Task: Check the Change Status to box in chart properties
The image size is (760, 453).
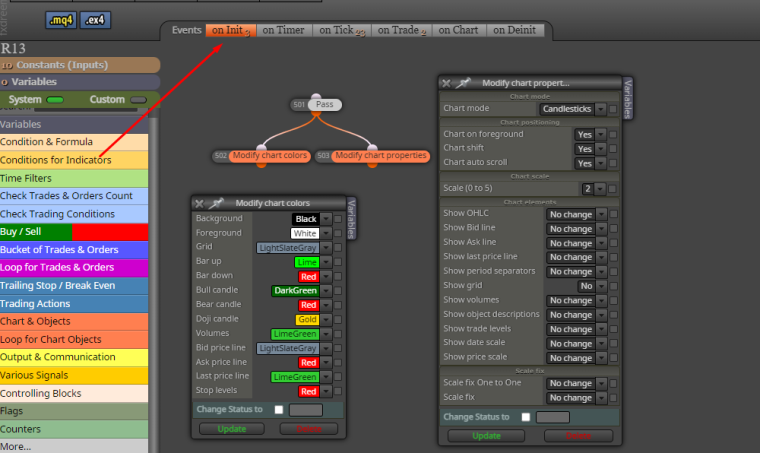Action: (x=526, y=417)
